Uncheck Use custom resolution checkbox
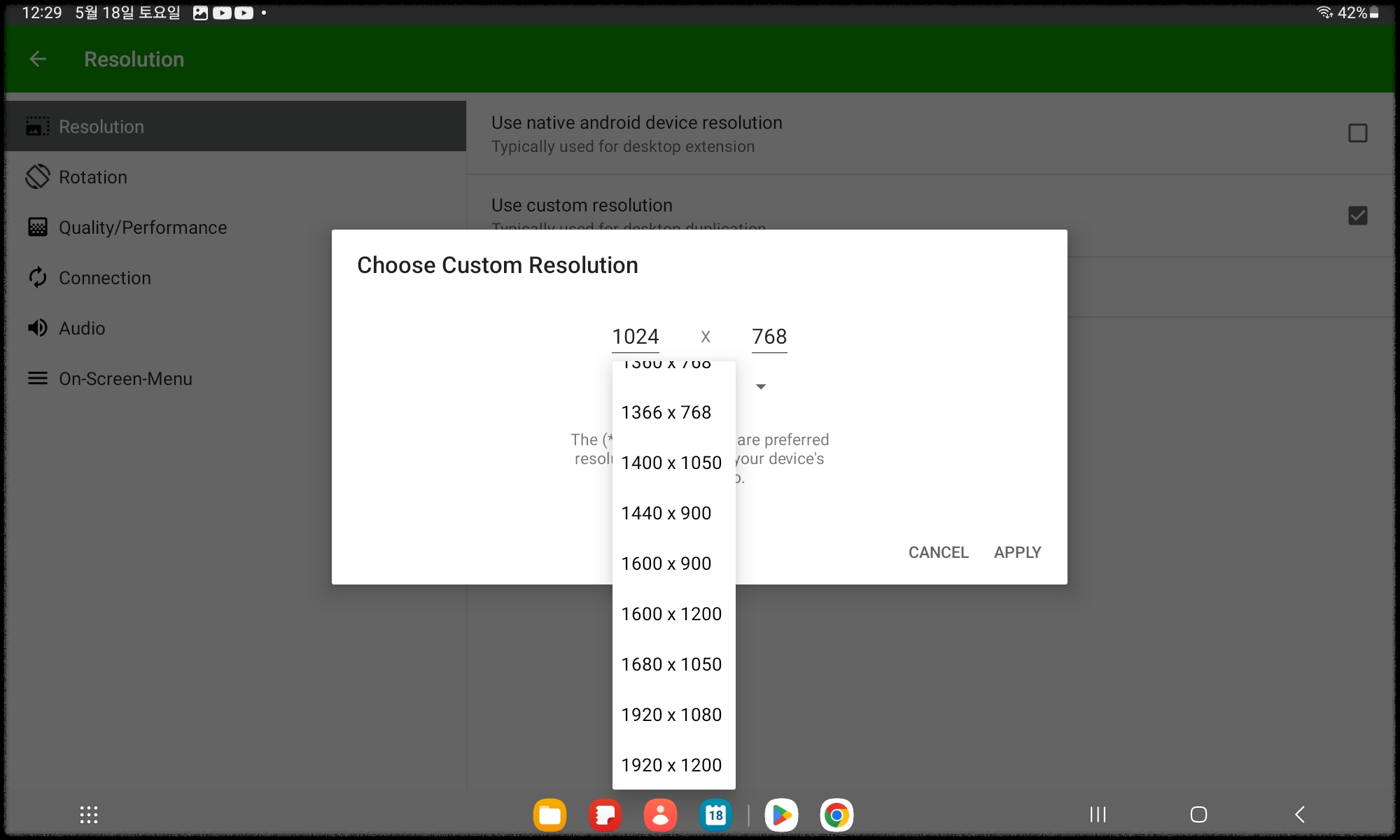The height and width of the screenshot is (840, 1400). pyautogui.click(x=1357, y=216)
